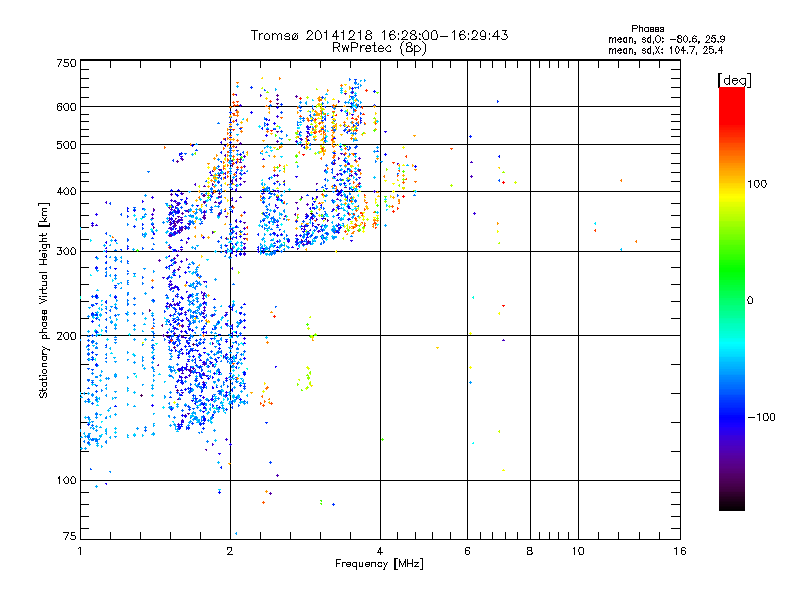Click the colorbar tick label '0'
The height and width of the screenshot is (600, 800).
[750, 301]
